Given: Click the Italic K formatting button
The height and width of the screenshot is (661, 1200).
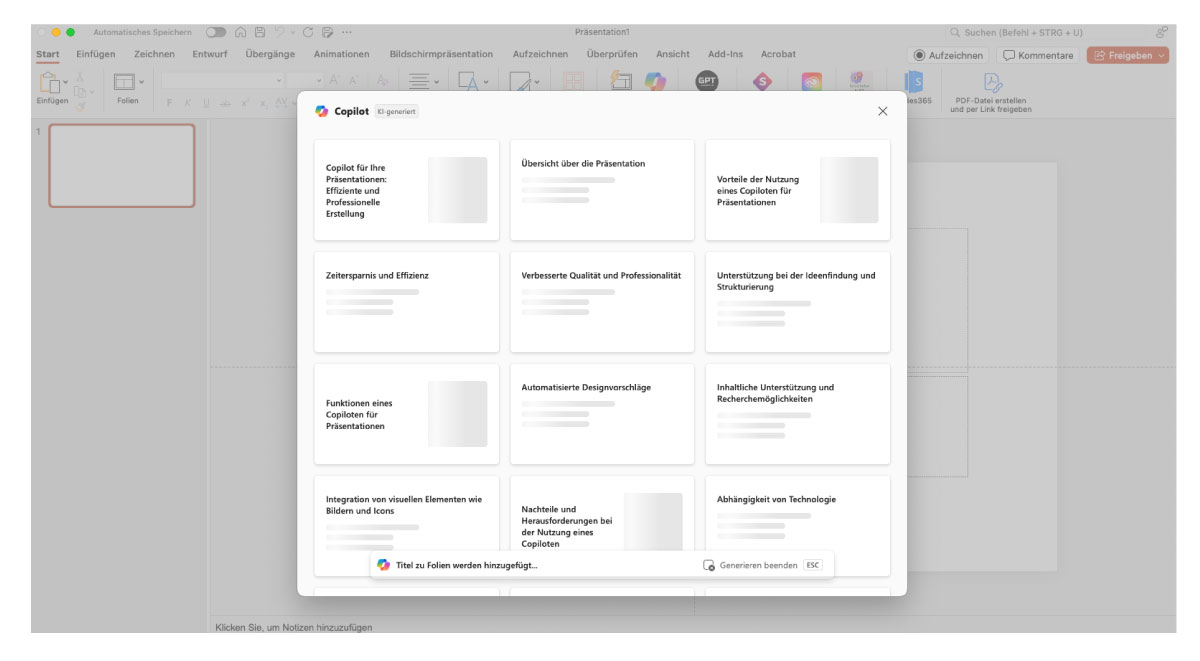Looking at the screenshot, I should tap(187, 102).
